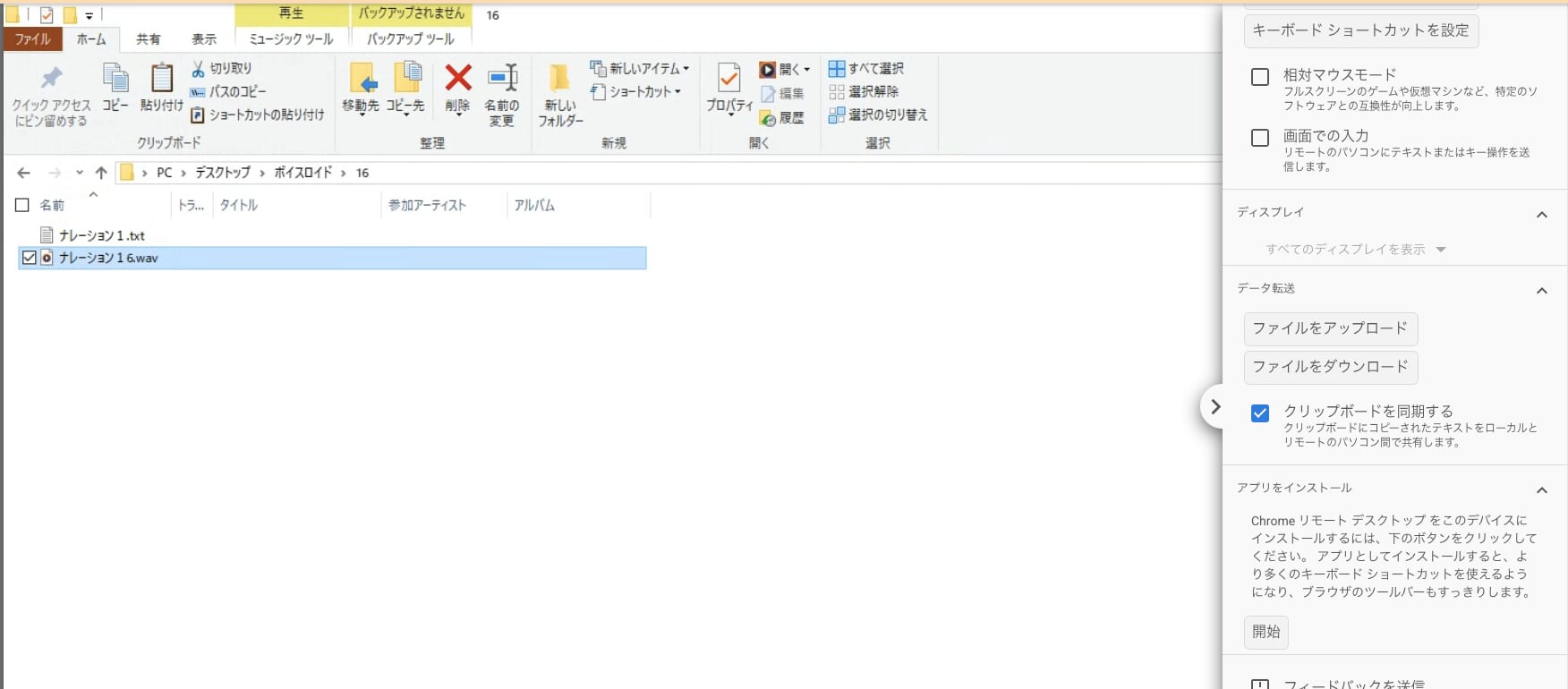Click the Rename (名前の変更) icon

pyautogui.click(x=502, y=78)
